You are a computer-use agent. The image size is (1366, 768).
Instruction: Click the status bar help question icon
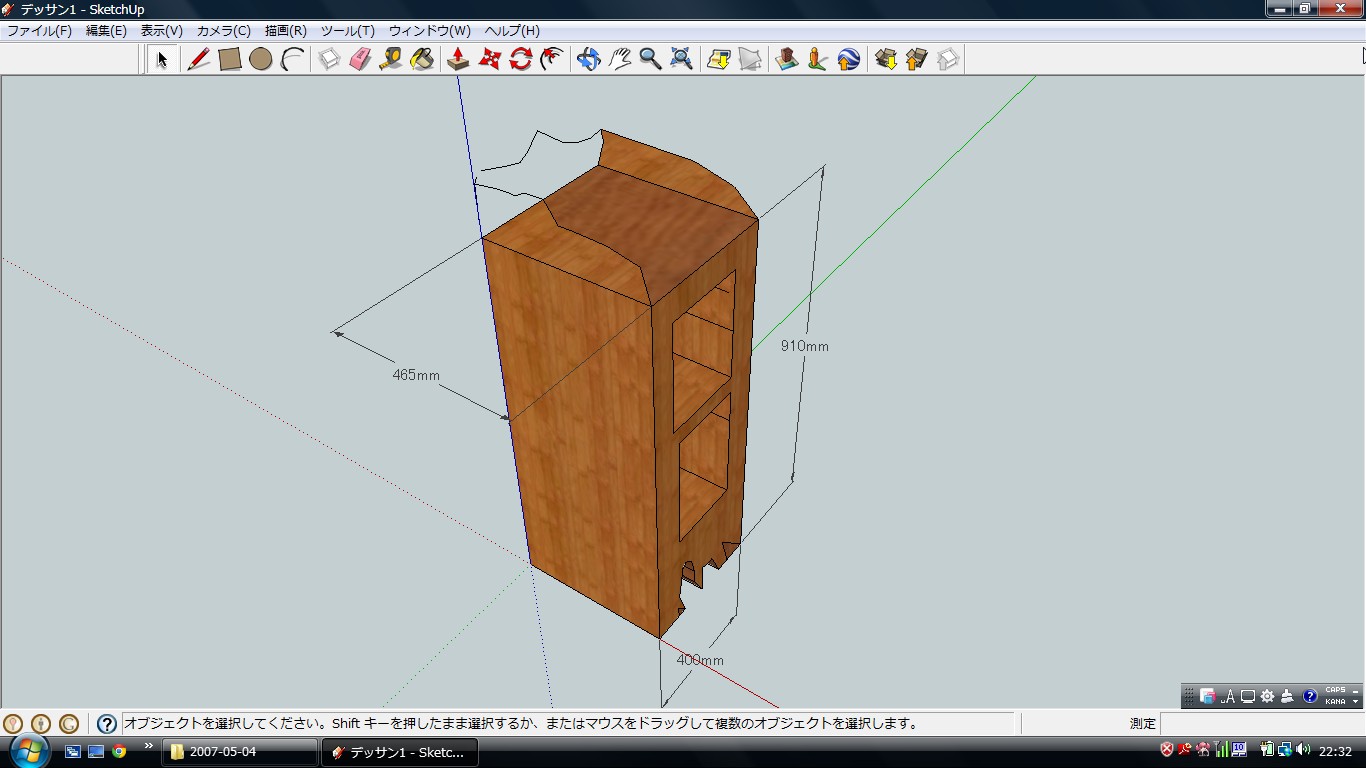coord(106,724)
